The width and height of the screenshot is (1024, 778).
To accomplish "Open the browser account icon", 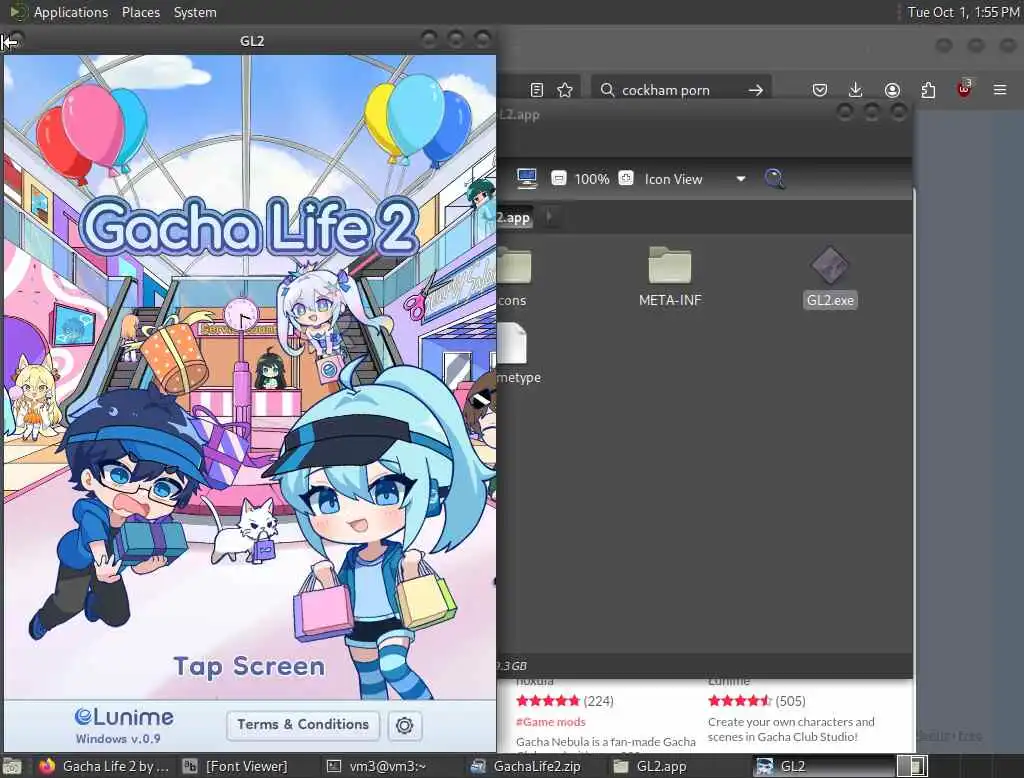I will 892,90.
